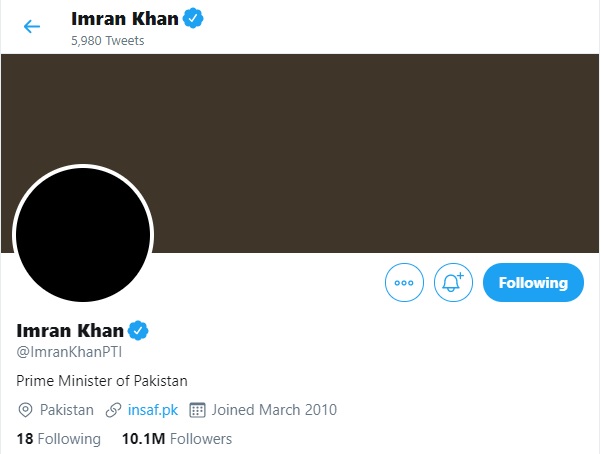601x454 pixels.
Task: Click the Prime Minister of Pakistan bio
Action: click(x=102, y=381)
